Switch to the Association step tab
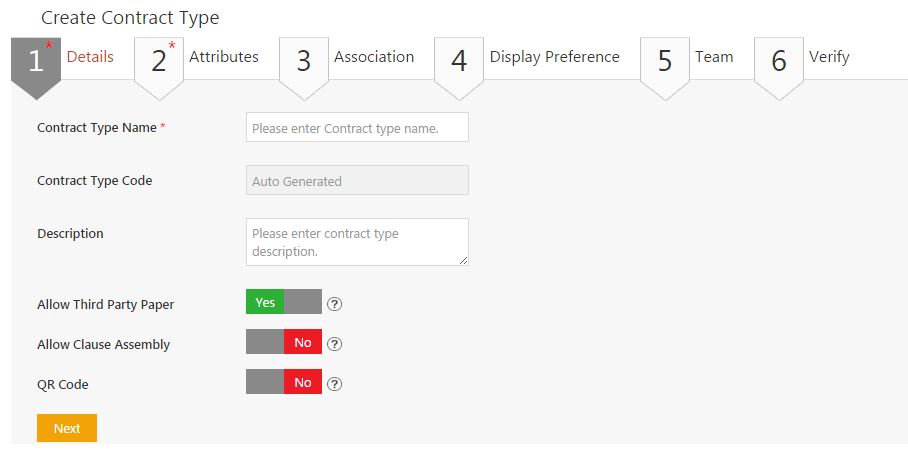The height and width of the screenshot is (457, 908). point(374,57)
